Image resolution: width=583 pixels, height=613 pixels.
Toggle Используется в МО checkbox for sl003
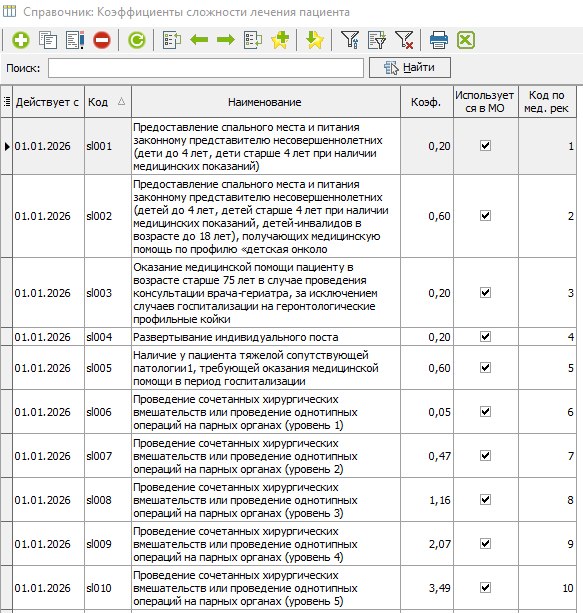coord(485,293)
